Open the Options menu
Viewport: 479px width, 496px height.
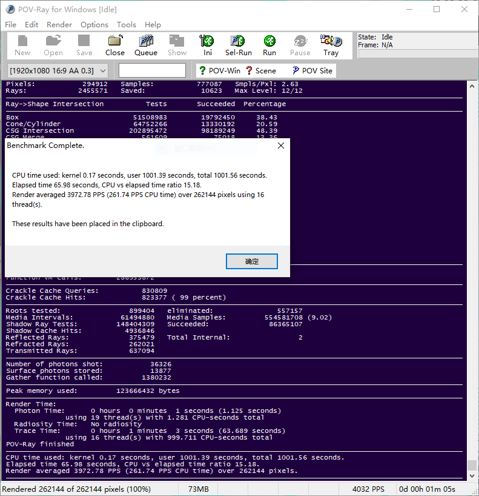point(94,25)
